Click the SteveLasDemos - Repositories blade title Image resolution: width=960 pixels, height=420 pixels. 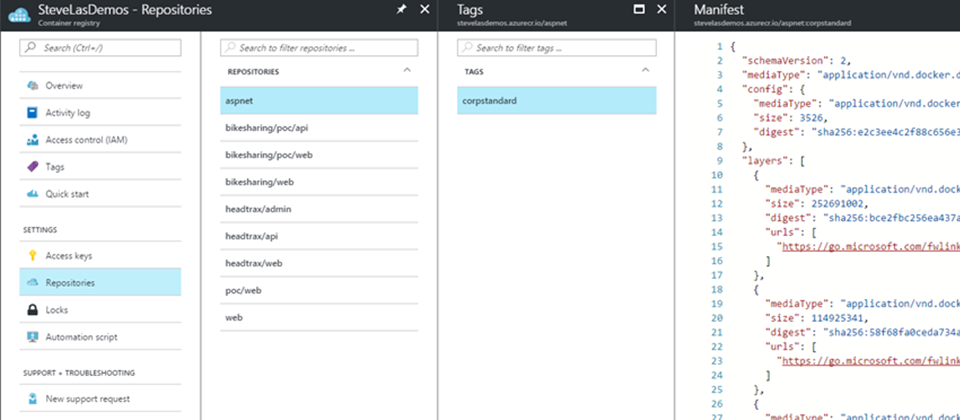[x=125, y=10]
